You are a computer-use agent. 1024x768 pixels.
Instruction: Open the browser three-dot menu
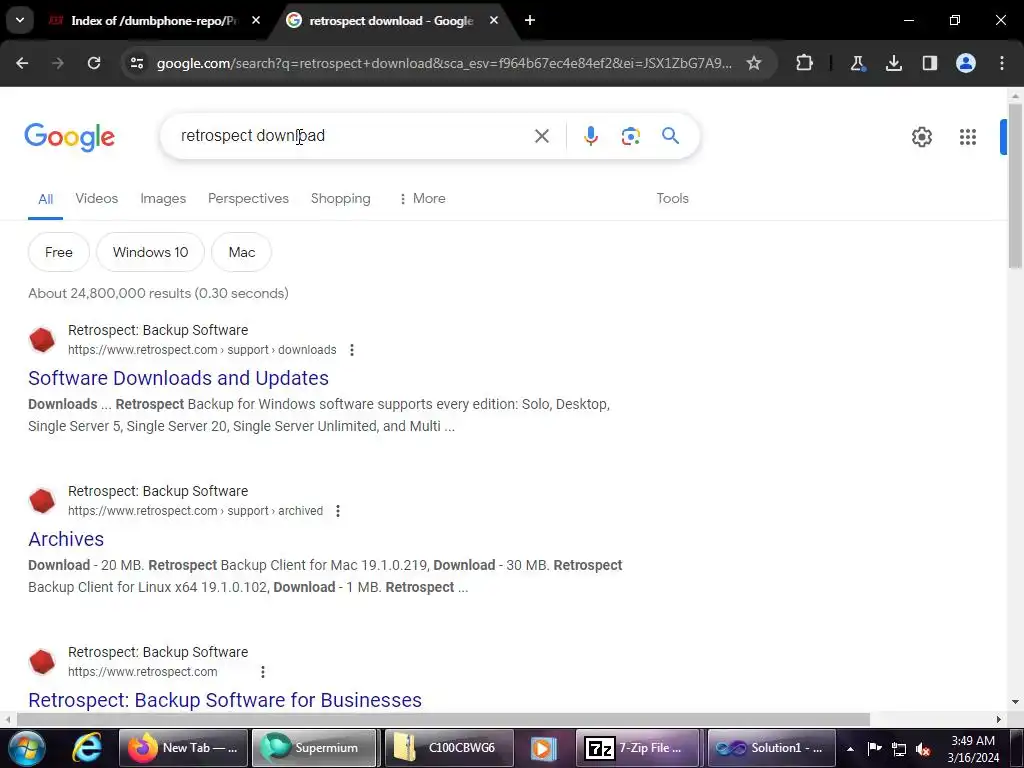pyautogui.click(x=1002, y=63)
